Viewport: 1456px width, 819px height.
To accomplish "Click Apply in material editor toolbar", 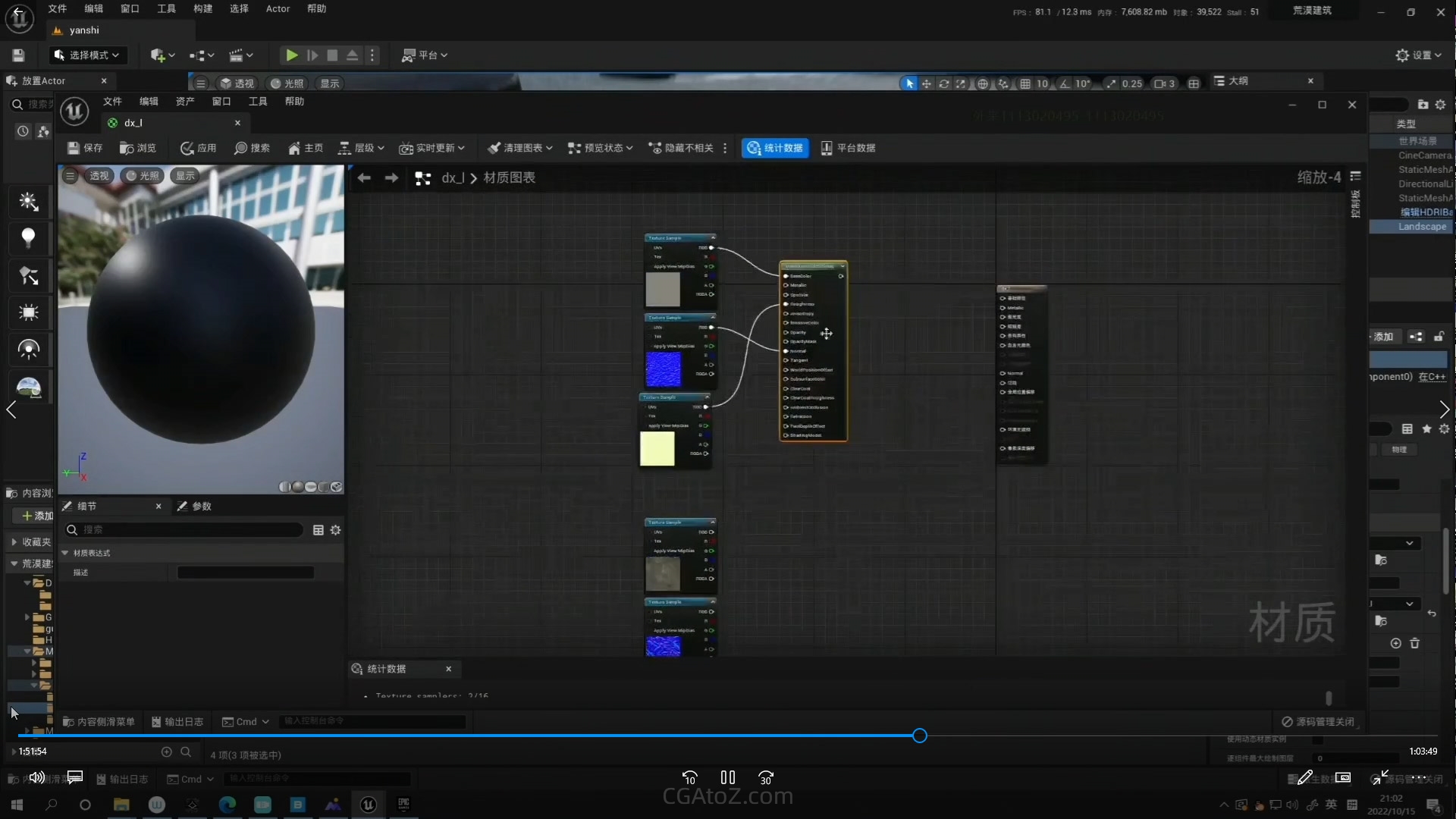I will pos(199,148).
